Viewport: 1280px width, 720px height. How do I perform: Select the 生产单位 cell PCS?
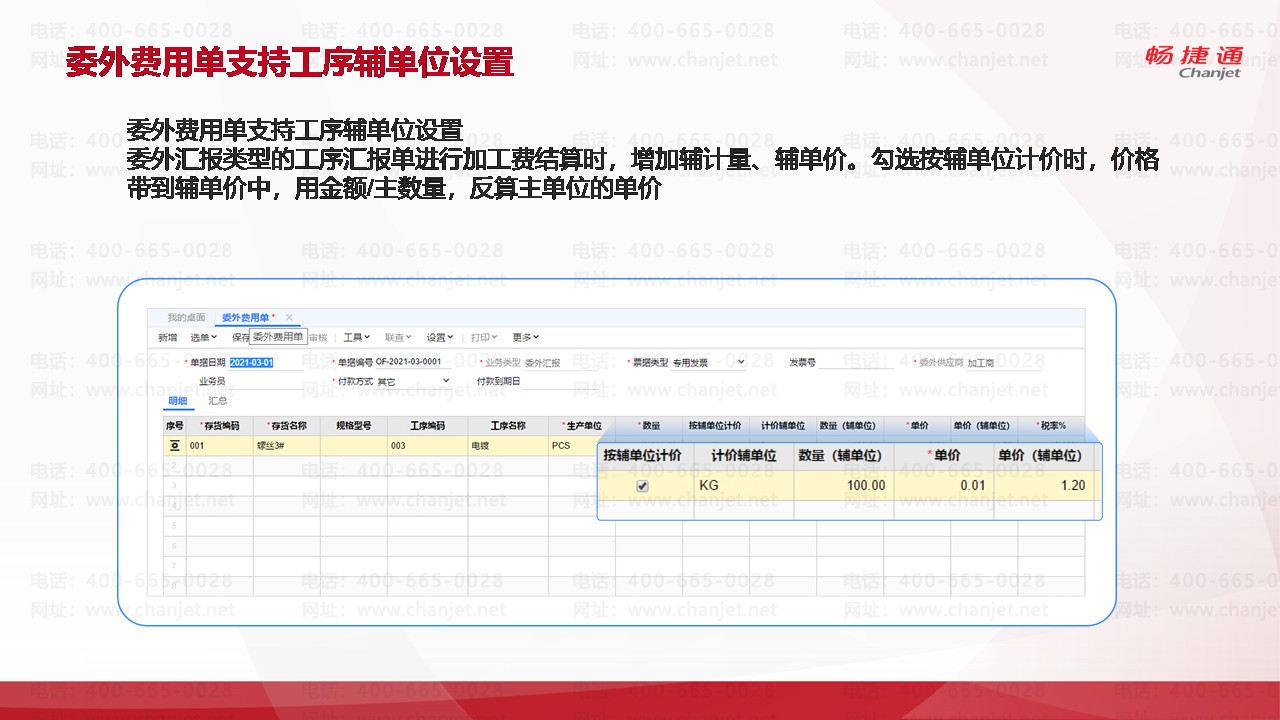tap(572, 446)
